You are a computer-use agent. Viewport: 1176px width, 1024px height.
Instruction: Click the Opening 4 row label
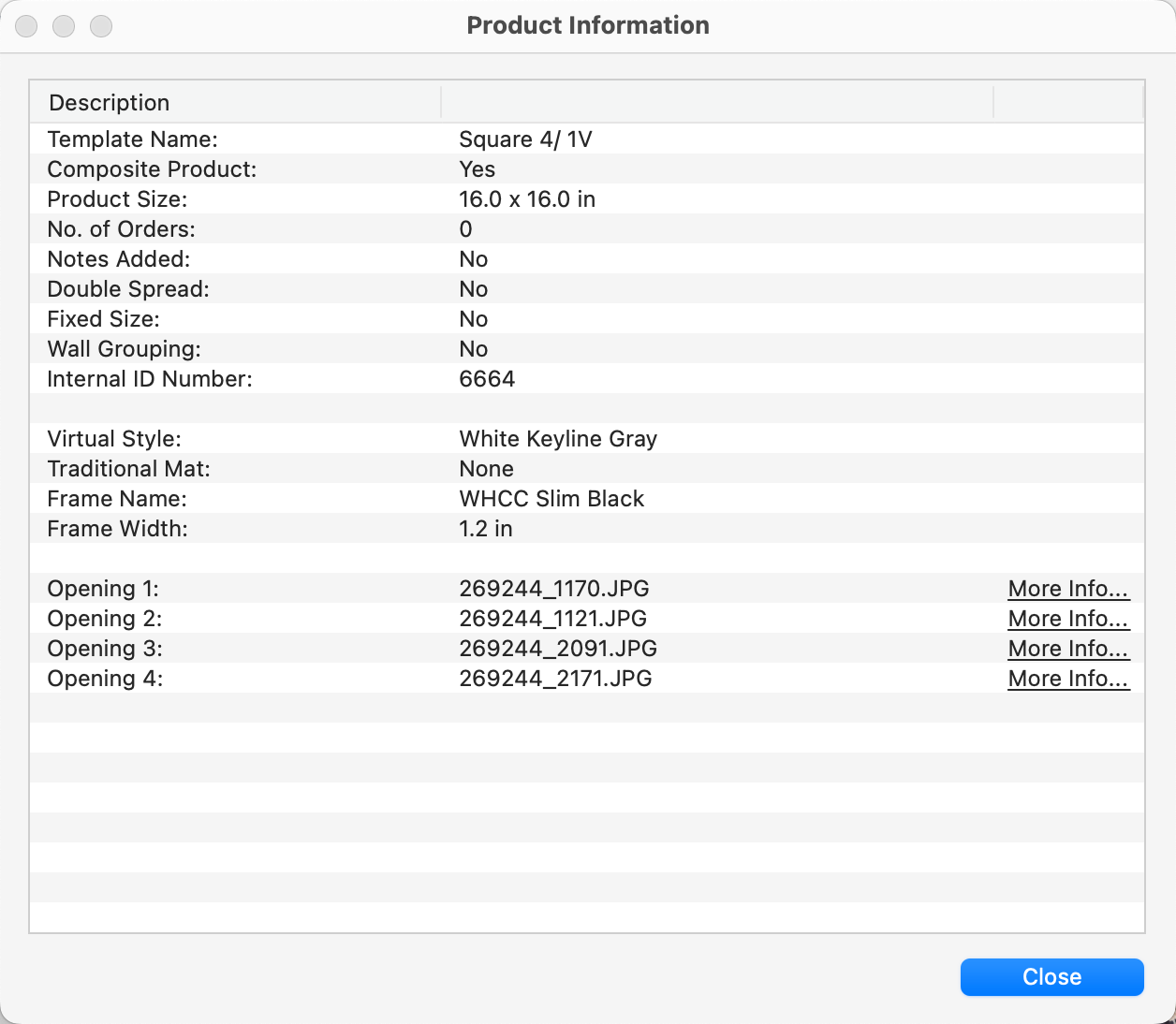[x=105, y=679]
